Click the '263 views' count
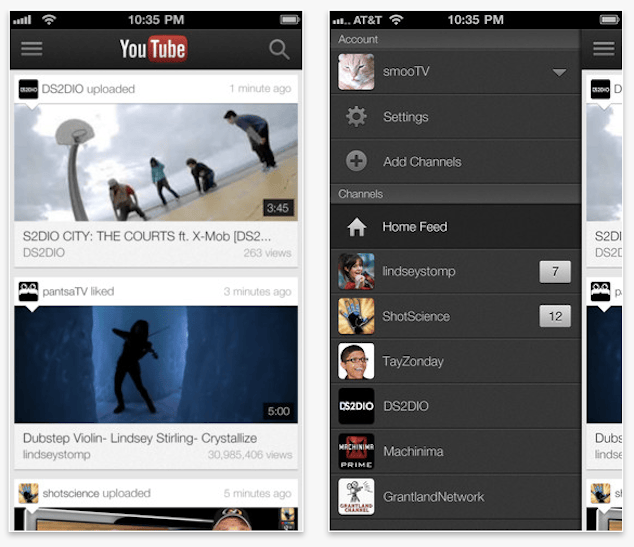The height and width of the screenshot is (547, 634). coord(267,253)
